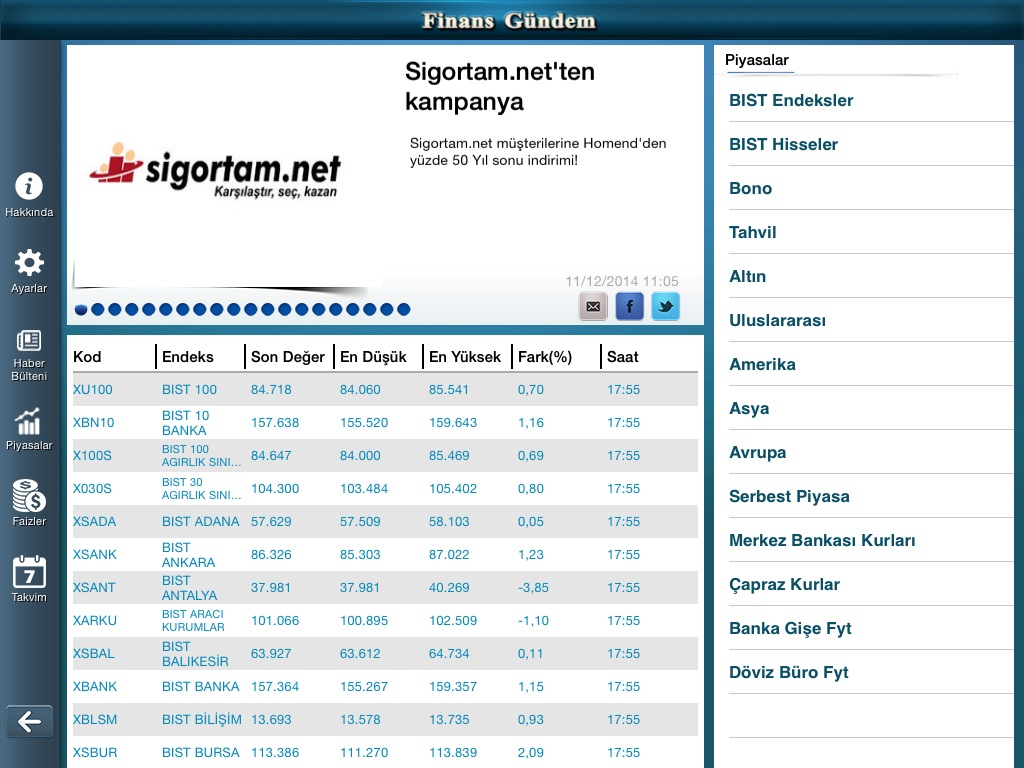Select X030S index code
The width and height of the screenshot is (1024, 768).
91,488
